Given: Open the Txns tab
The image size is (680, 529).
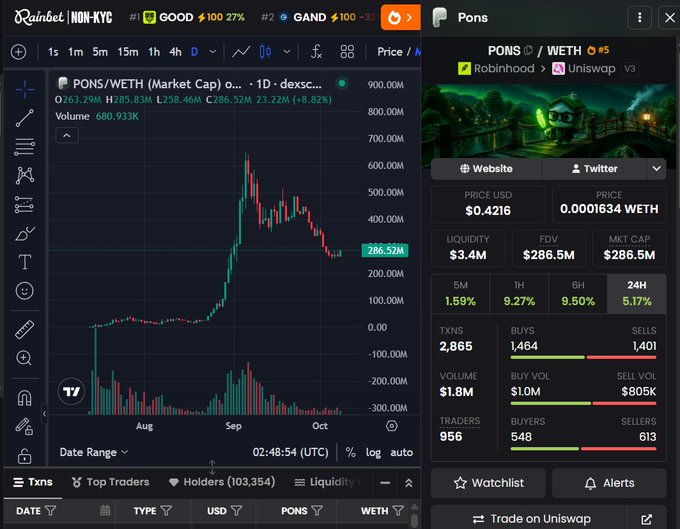Looking at the screenshot, I should tap(33, 482).
